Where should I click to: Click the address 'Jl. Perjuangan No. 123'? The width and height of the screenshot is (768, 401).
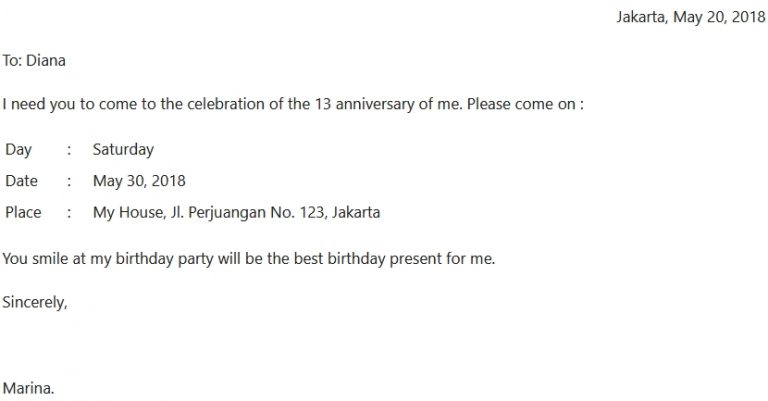click(x=247, y=212)
